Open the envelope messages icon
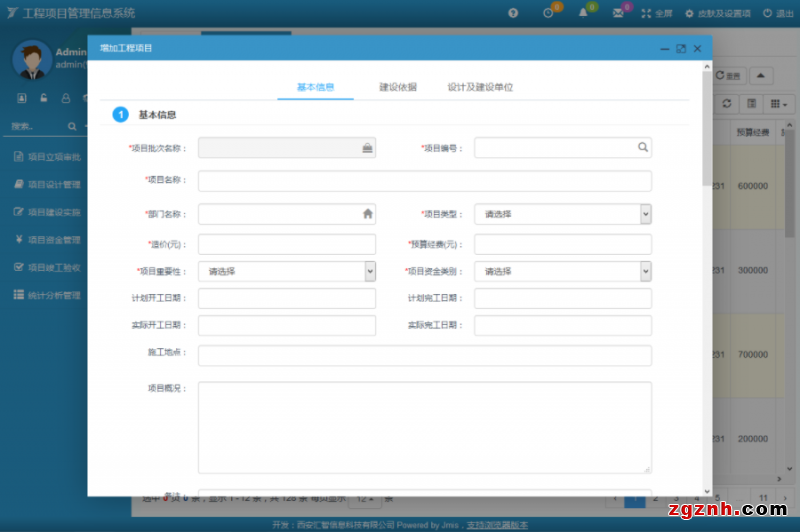This screenshot has width=800, height=532. coord(618,13)
